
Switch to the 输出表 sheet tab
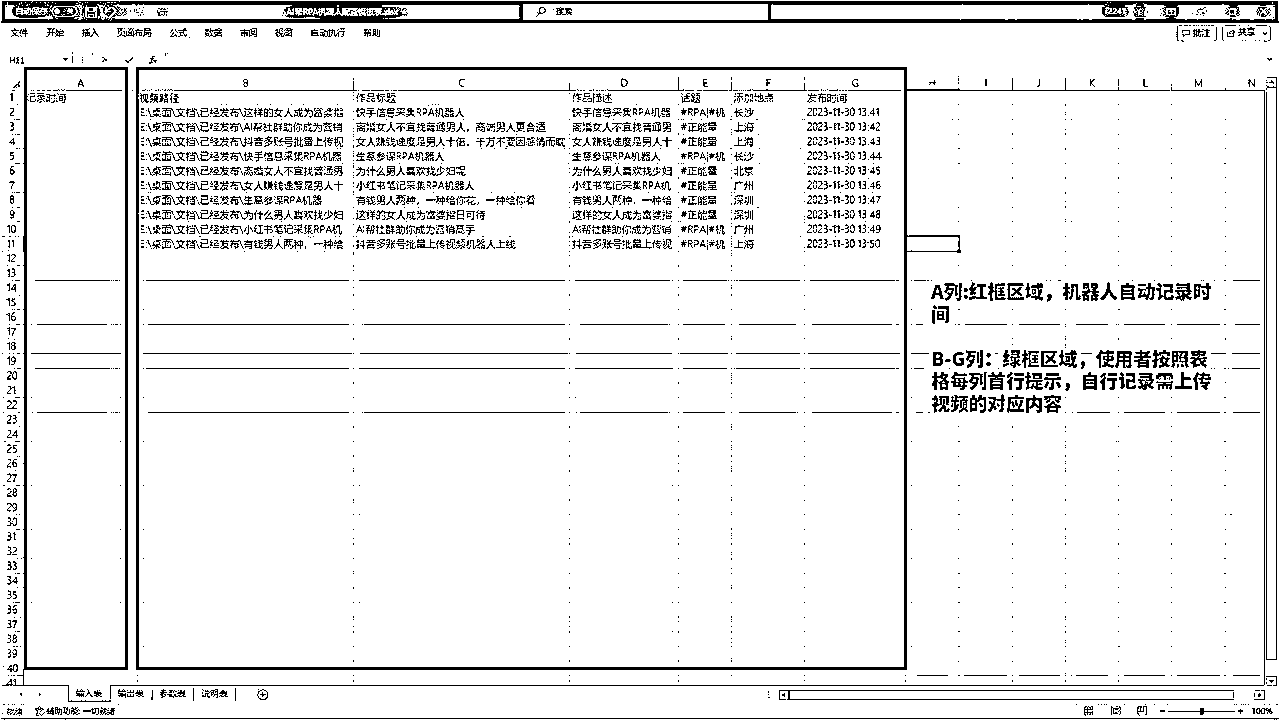(x=130, y=693)
